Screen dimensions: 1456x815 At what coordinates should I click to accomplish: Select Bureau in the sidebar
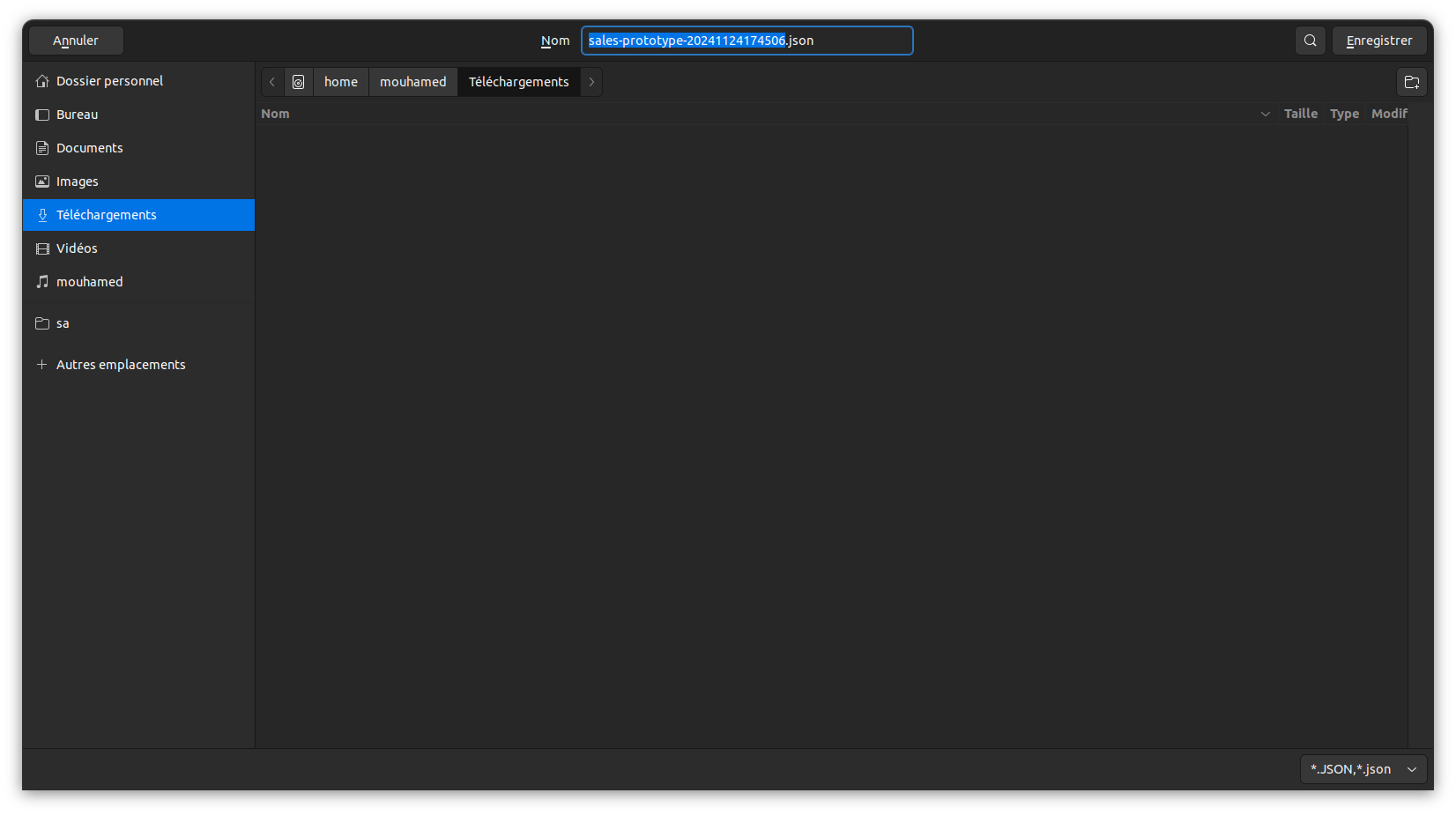[77, 115]
